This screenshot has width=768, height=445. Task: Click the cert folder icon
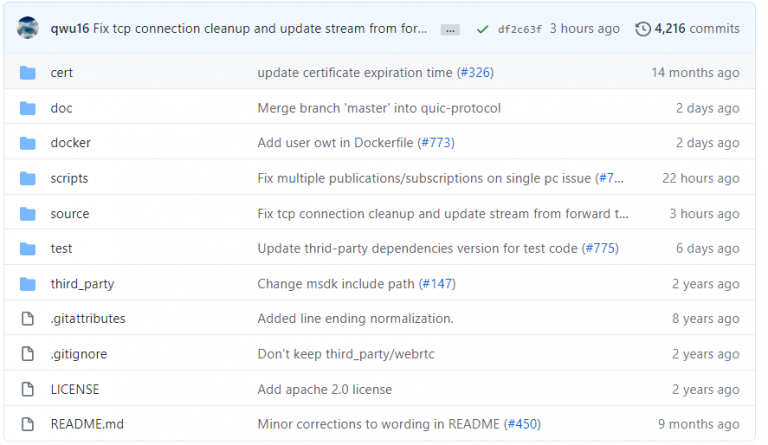tap(28, 73)
